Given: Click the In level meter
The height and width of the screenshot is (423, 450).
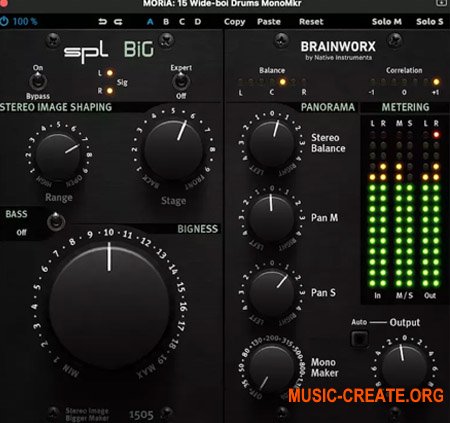Looking at the screenshot, I should click(x=378, y=209).
